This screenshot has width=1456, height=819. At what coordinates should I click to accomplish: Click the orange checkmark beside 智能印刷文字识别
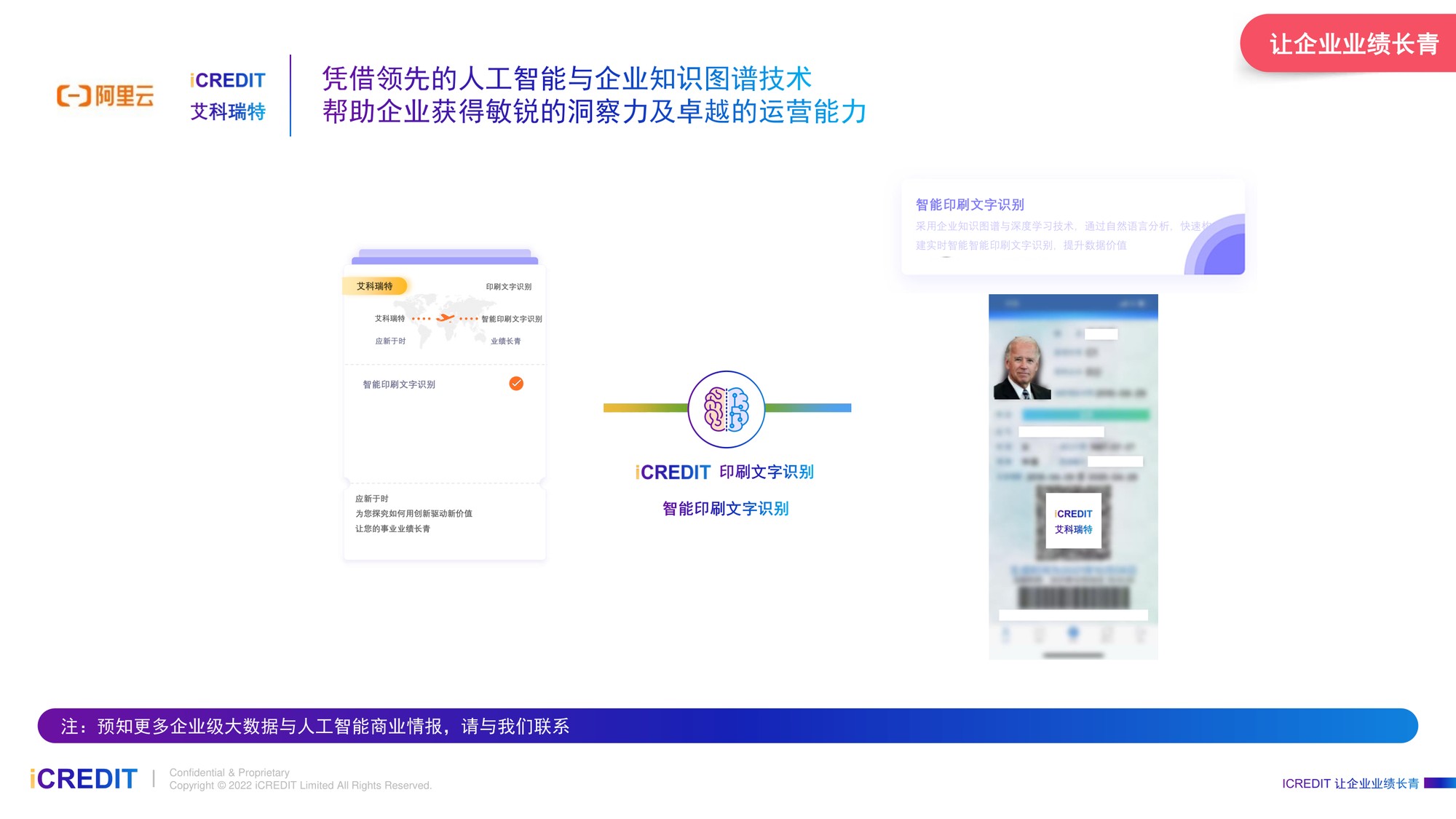pos(516,384)
